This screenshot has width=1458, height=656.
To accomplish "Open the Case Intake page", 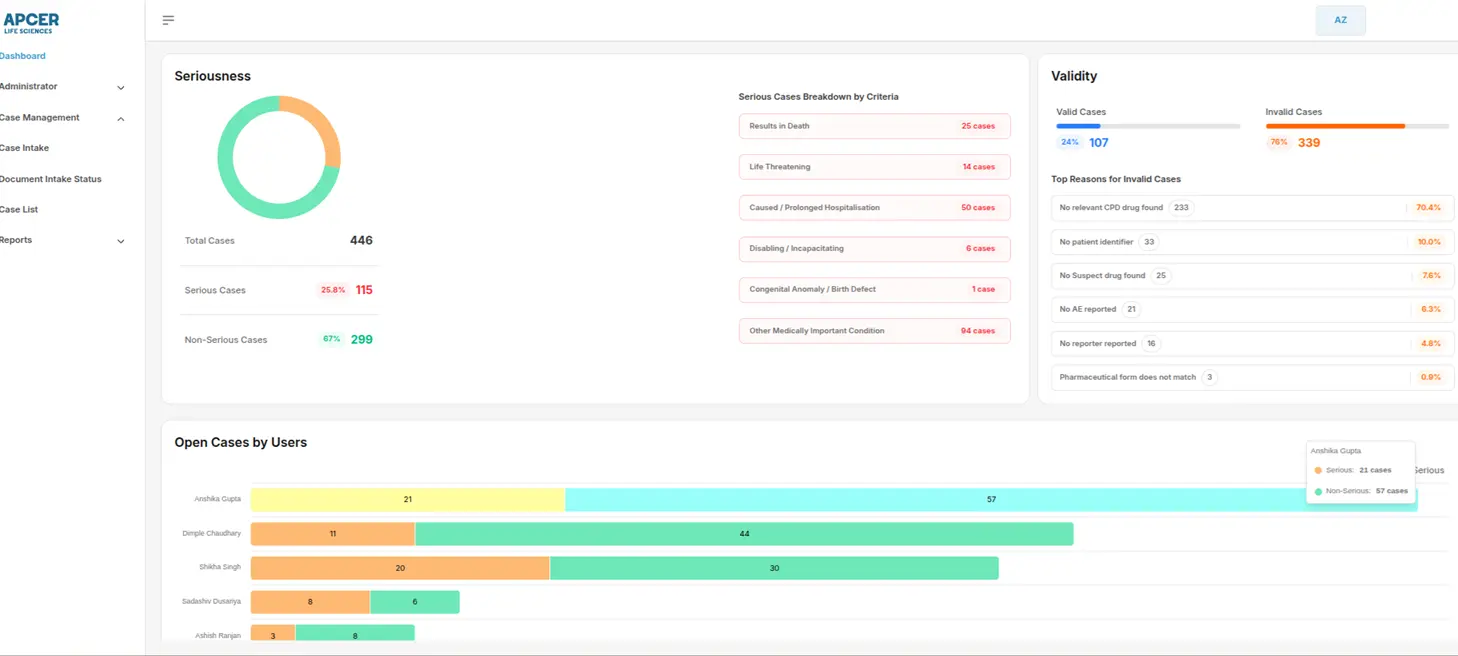I will [23, 147].
